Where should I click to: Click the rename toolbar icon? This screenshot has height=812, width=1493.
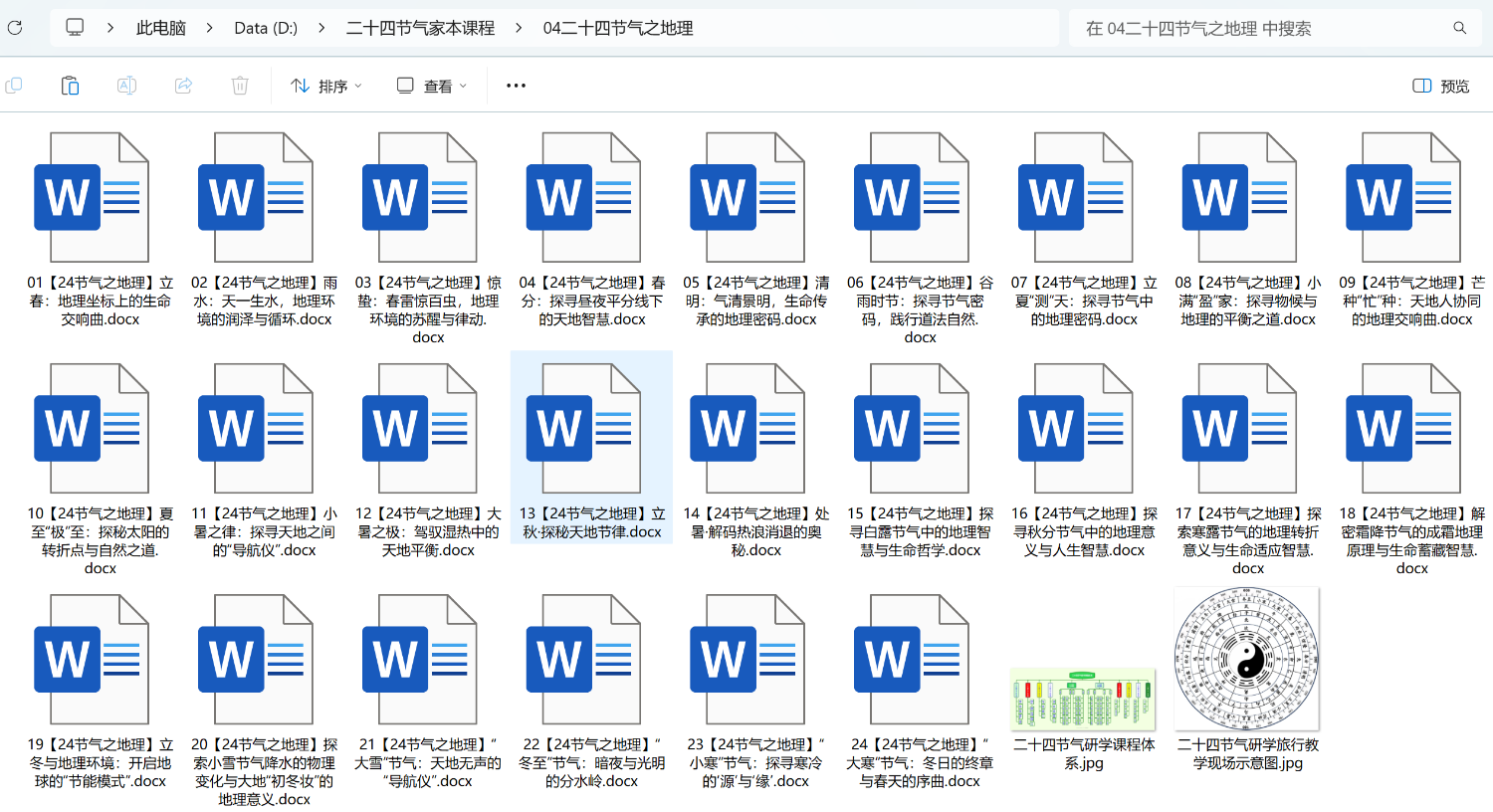point(126,86)
